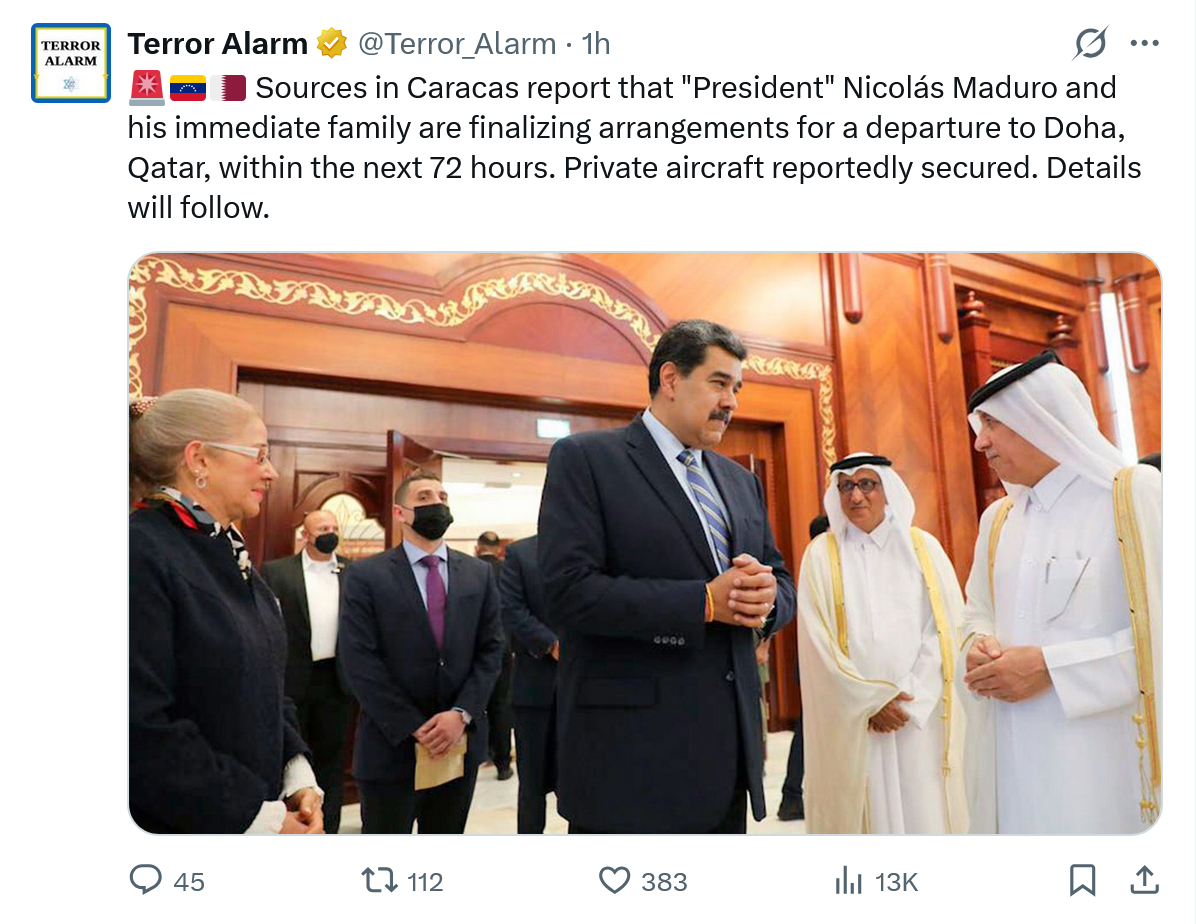Click the 112 reposts count
The height and width of the screenshot is (924, 1196).
[425, 881]
